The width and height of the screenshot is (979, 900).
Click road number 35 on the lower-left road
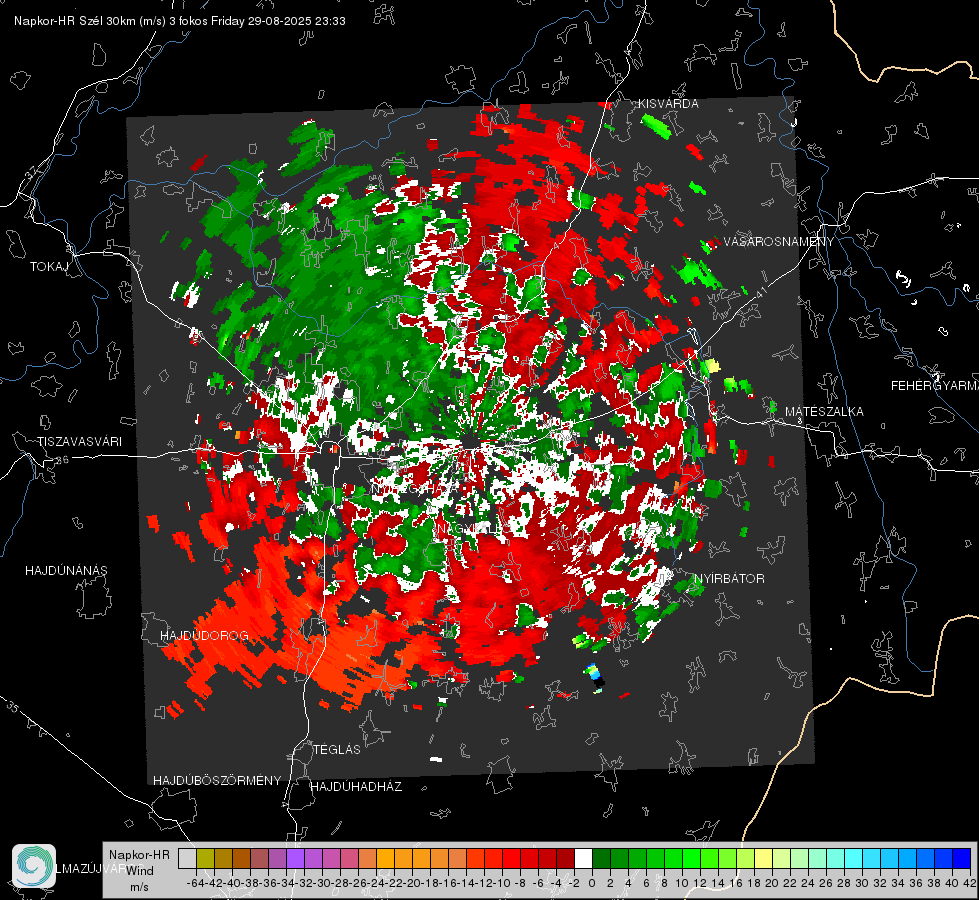pyautogui.click(x=13, y=707)
